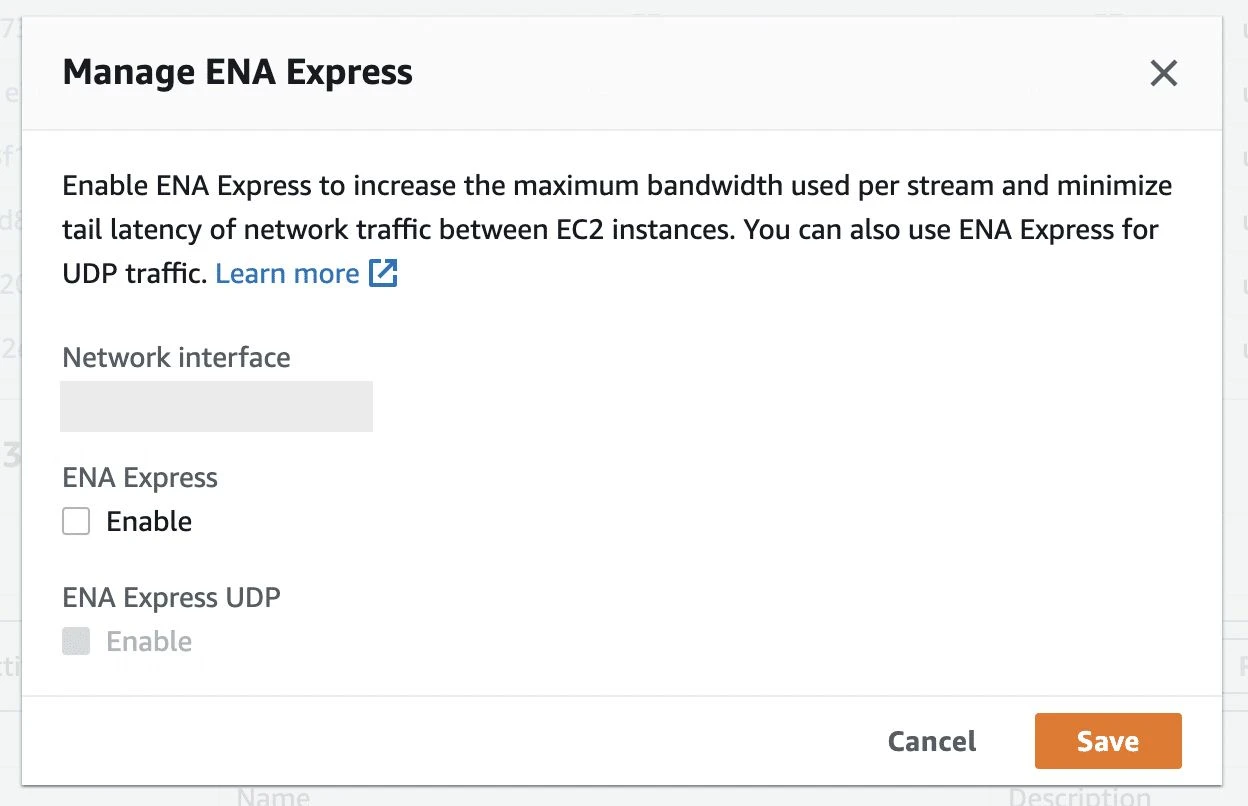Screen dimensions: 1248x806
Task: Select the external-launch icon in the description text
Action: [x=385, y=273]
